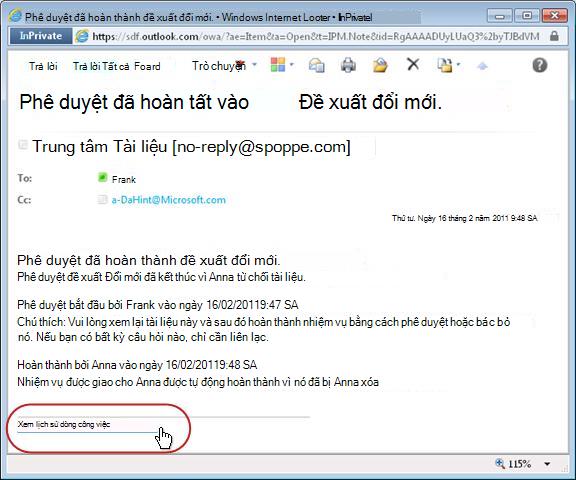
Task: Click the date Thứ tư Ngày 16 tháng 2
Action: [x=465, y=218]
